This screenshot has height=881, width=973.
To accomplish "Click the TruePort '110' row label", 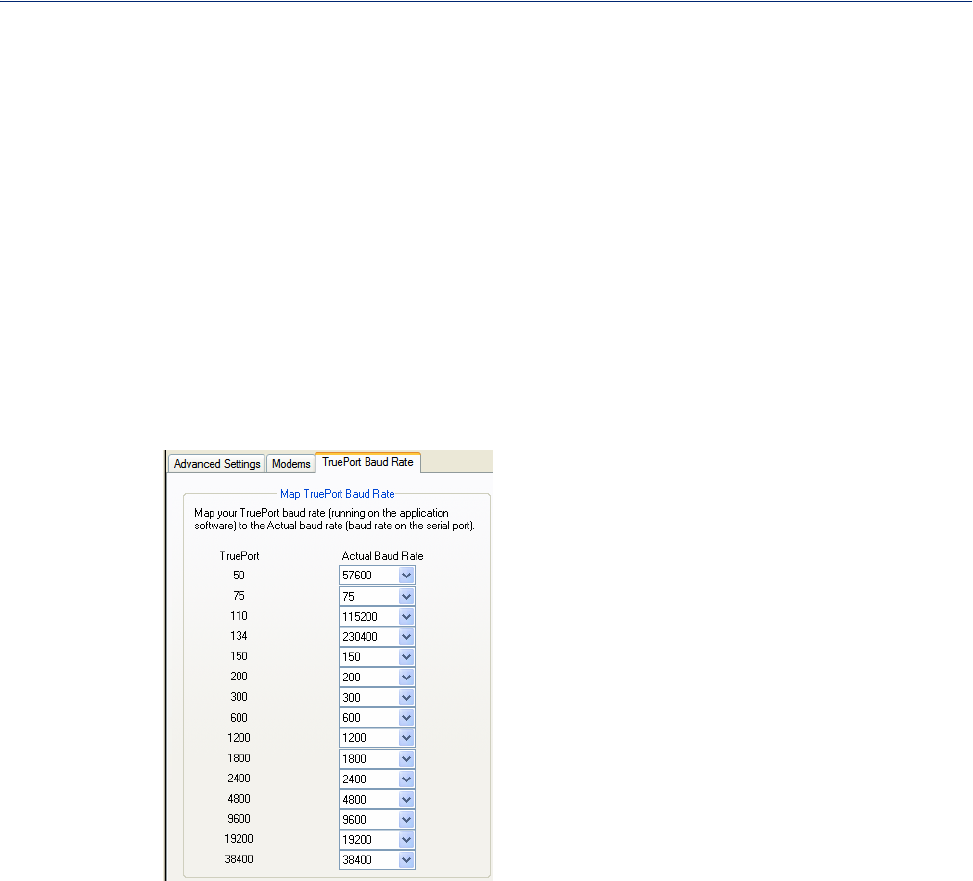I will [x=239, y=615].
